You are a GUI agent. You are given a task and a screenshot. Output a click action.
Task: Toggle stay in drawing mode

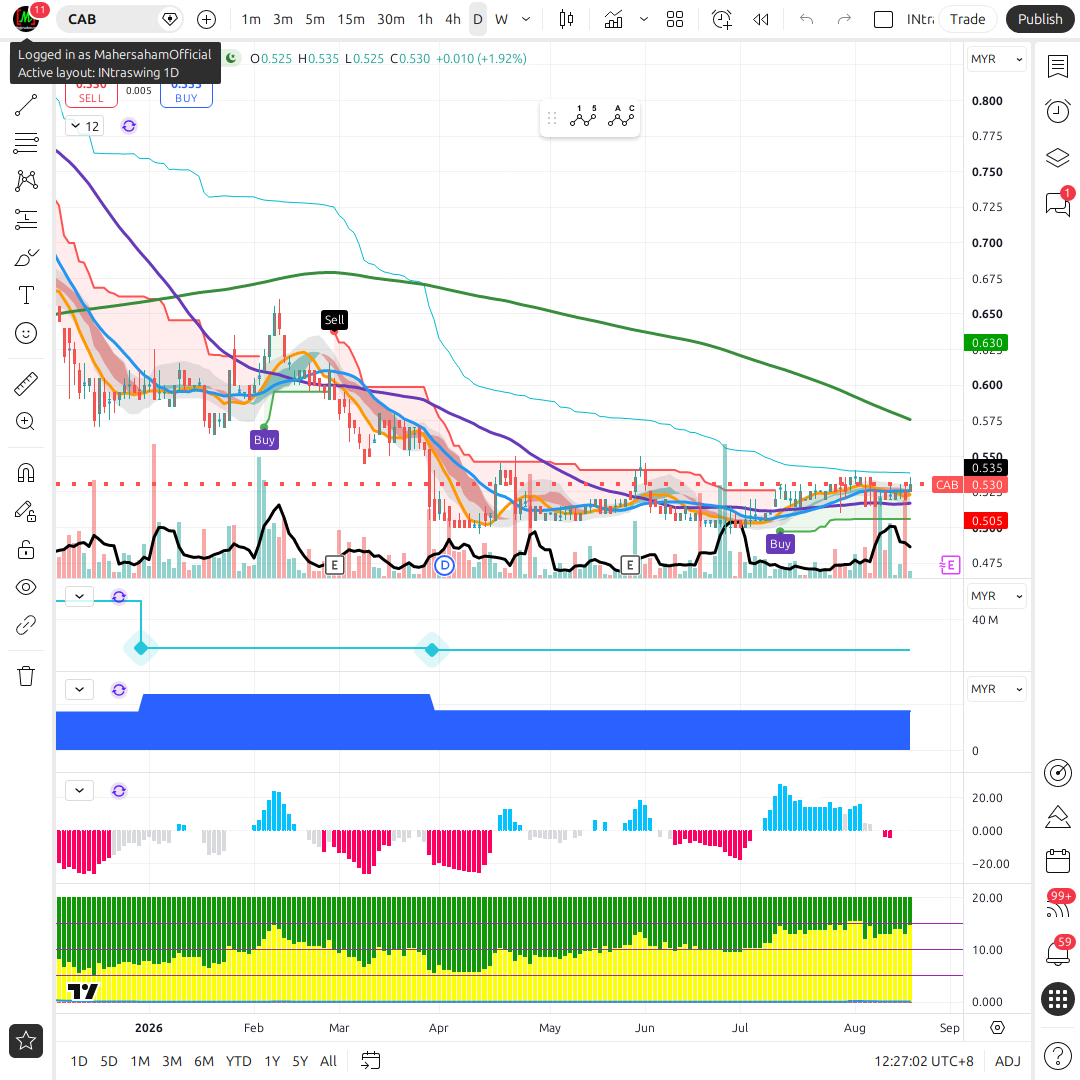pyautogui.click(x=26, y=512)
